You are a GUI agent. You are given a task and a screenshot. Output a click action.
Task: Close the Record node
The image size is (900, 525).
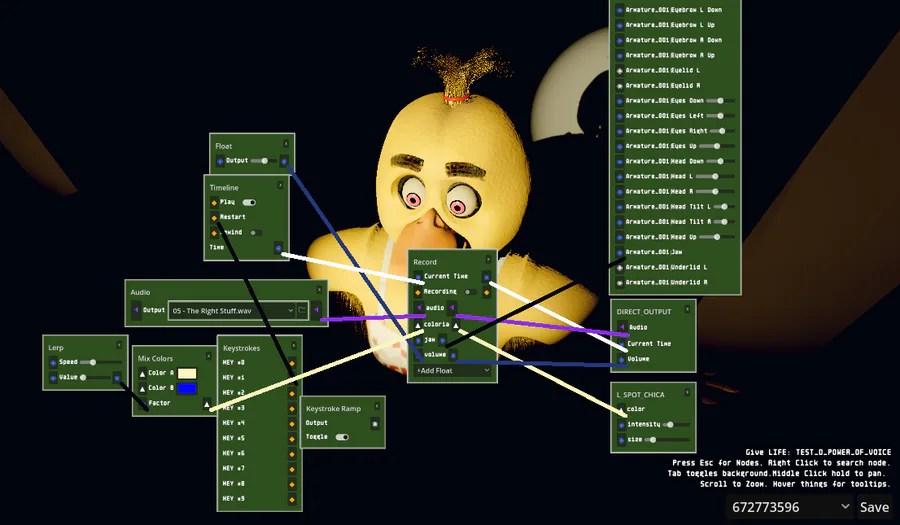click(488, 259)
